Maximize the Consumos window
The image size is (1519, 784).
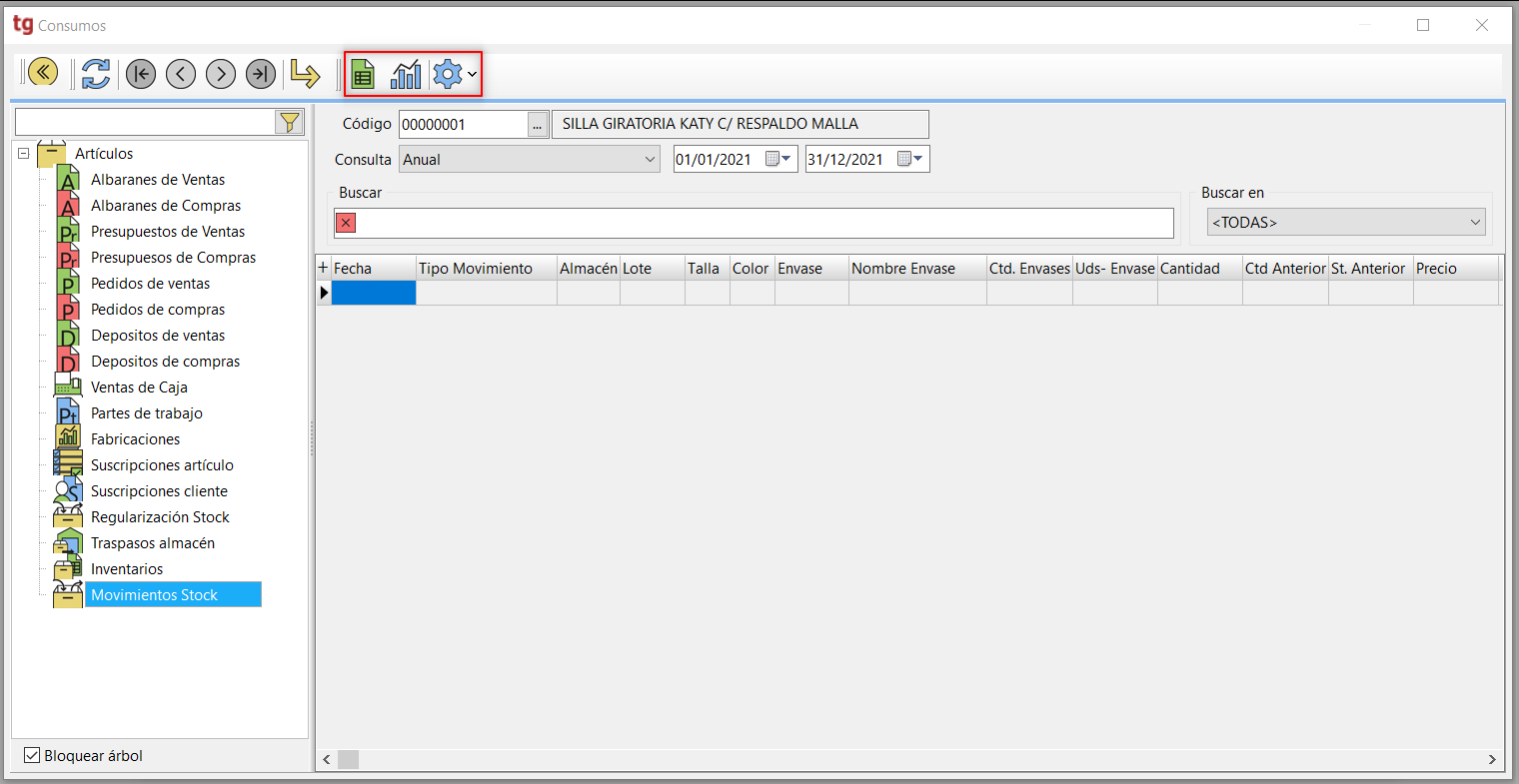tap(1423, 25)
